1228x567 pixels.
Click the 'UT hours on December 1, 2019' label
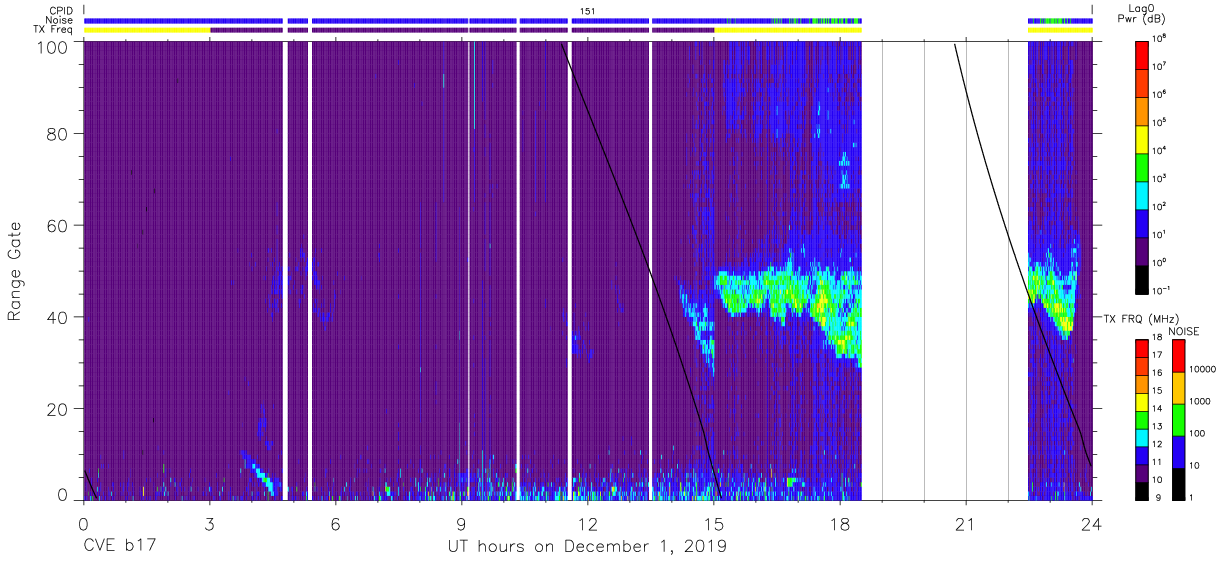(587, 547)
